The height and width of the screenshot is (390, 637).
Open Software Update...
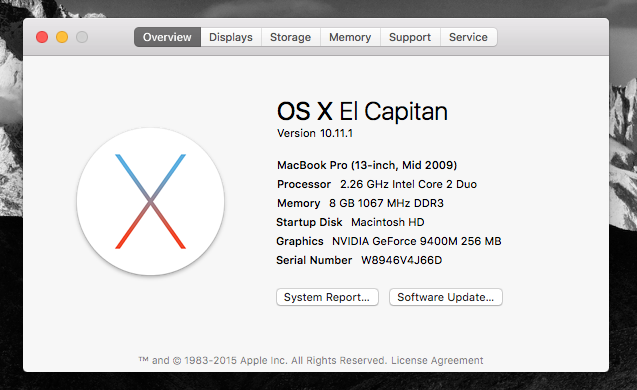tap(446, 297)
